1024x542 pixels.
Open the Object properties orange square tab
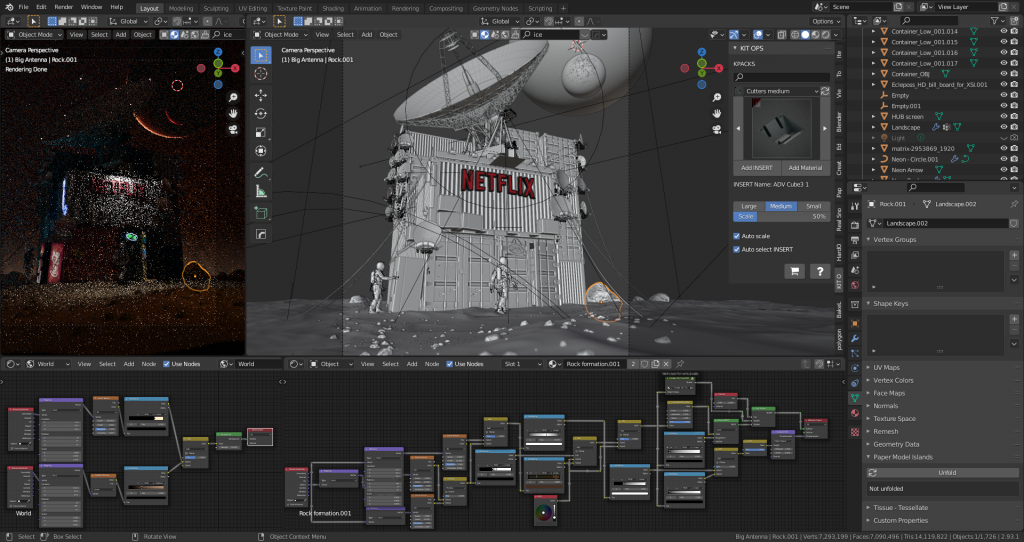tap(855, 323)
